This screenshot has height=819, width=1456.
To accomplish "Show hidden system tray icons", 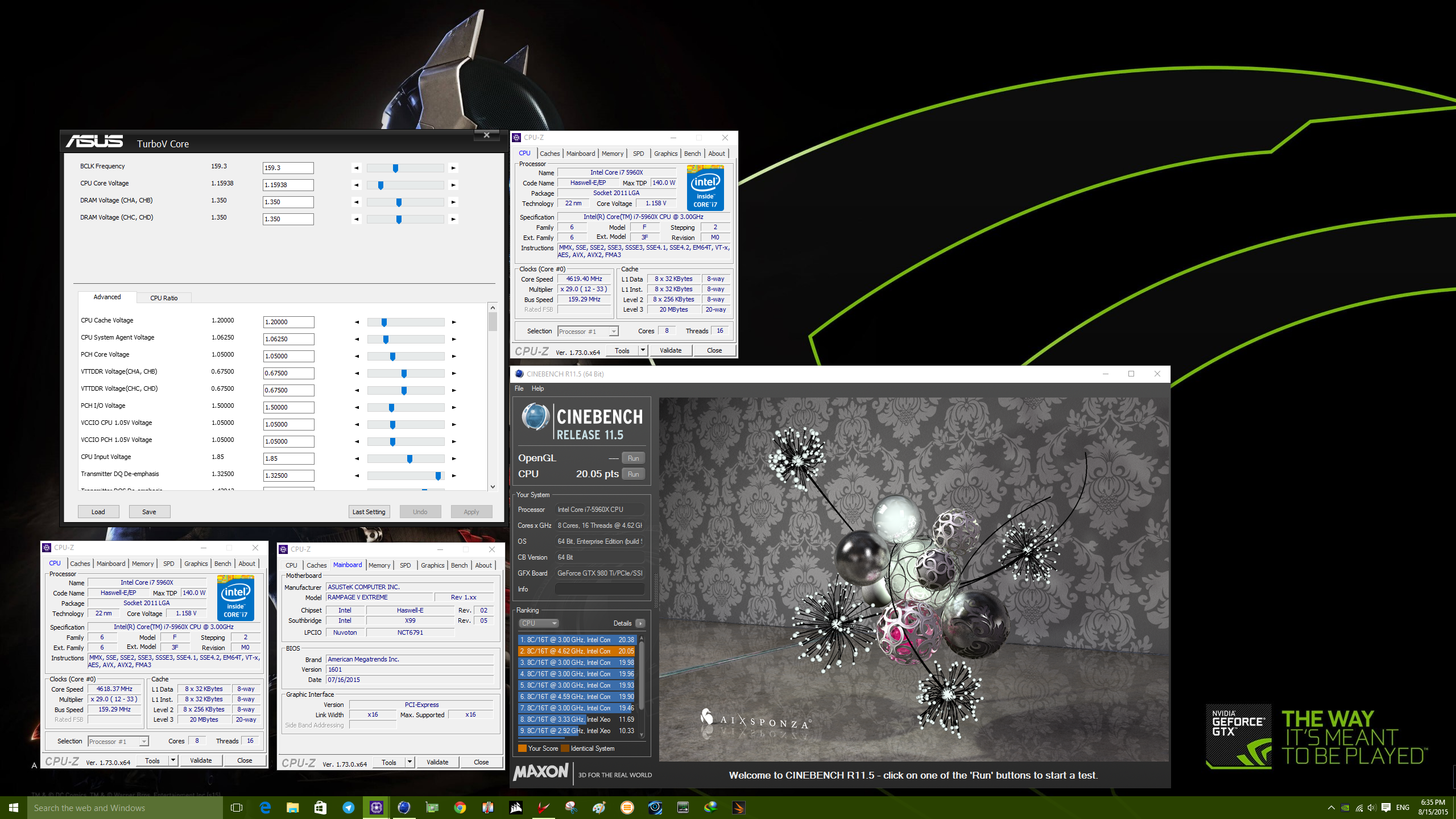I will click(1331, 808).
